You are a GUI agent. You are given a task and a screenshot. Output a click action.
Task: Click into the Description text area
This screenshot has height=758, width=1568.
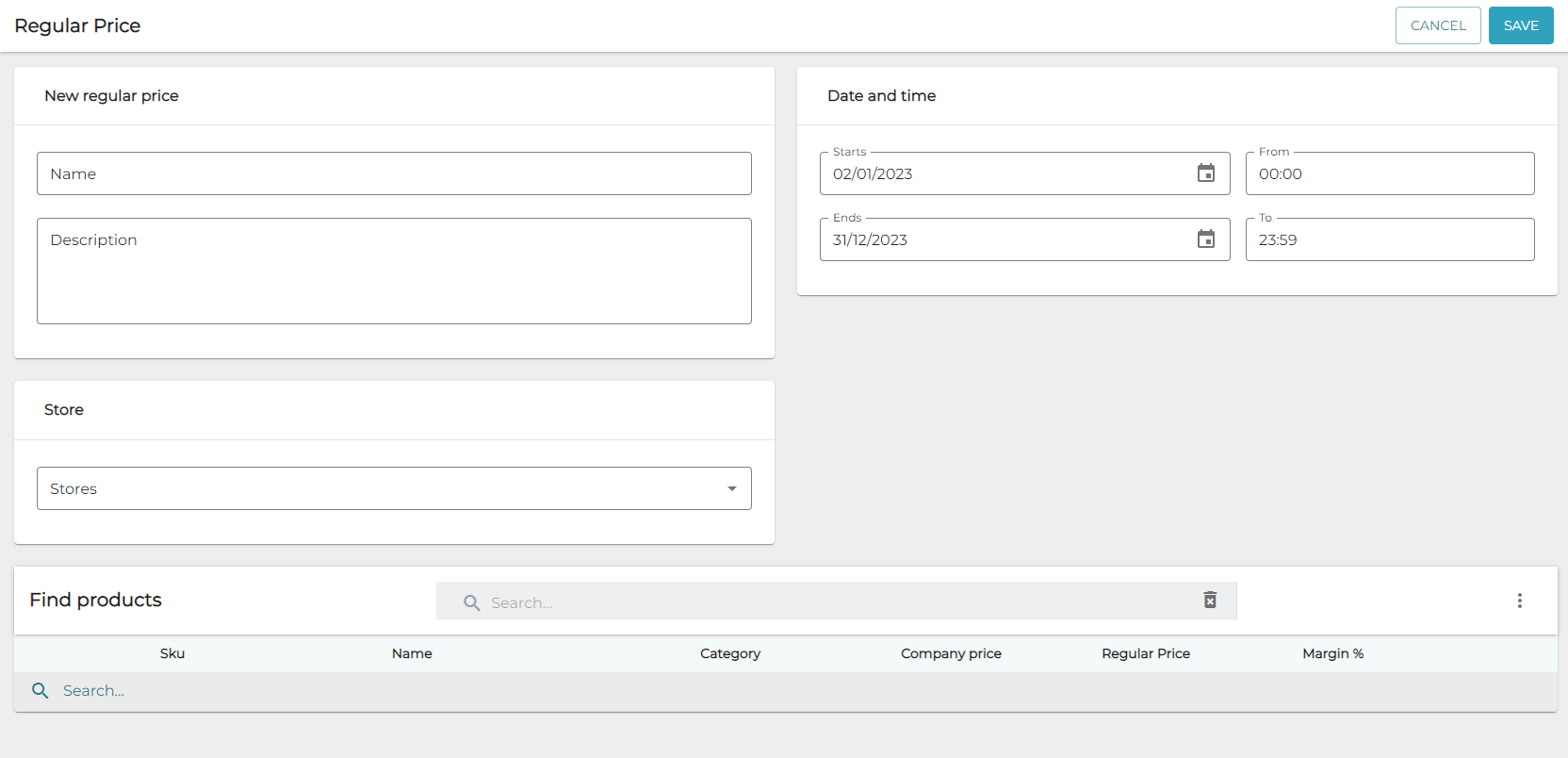394,272
